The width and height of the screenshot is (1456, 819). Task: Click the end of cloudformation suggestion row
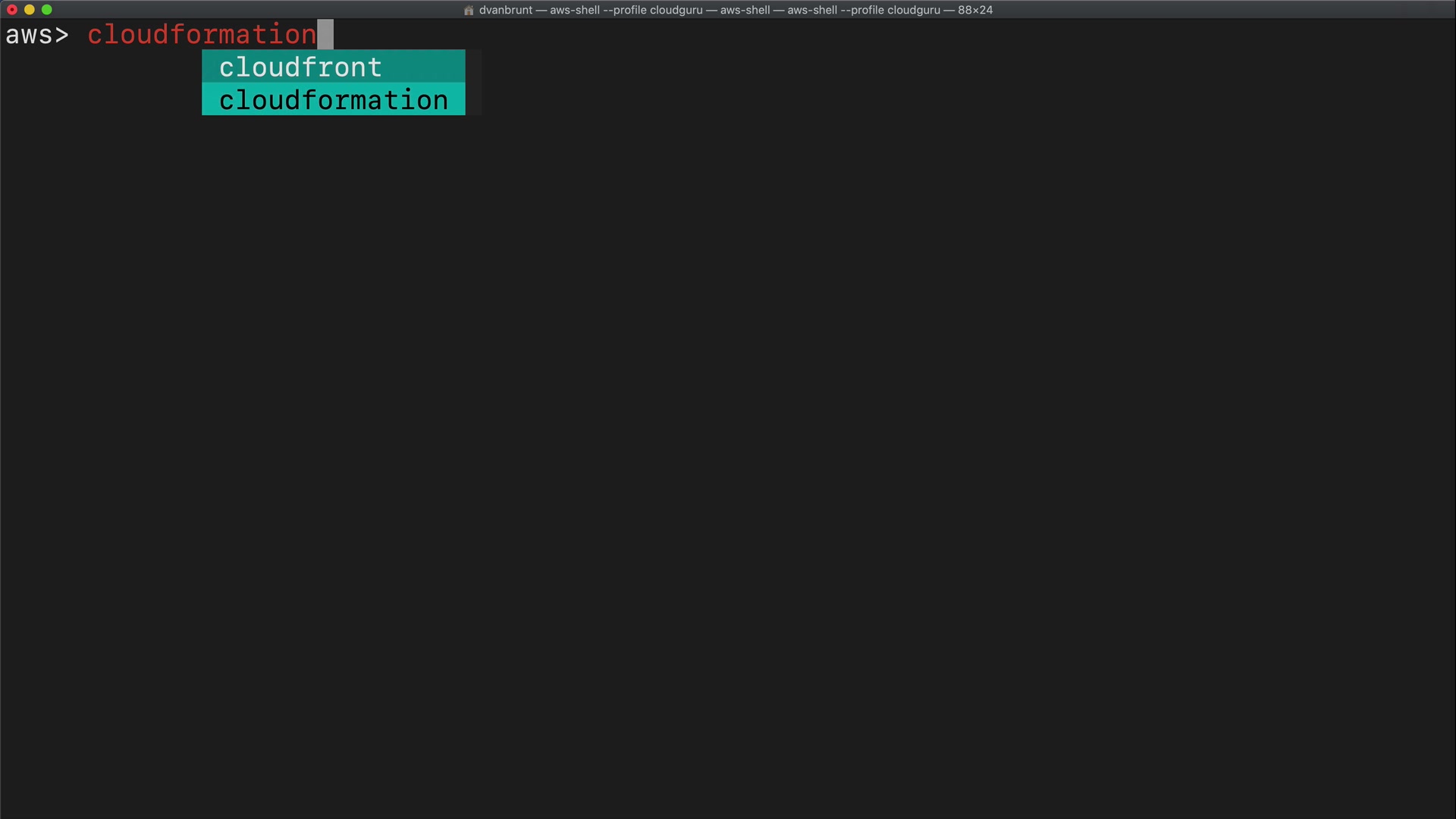(457, 100)
